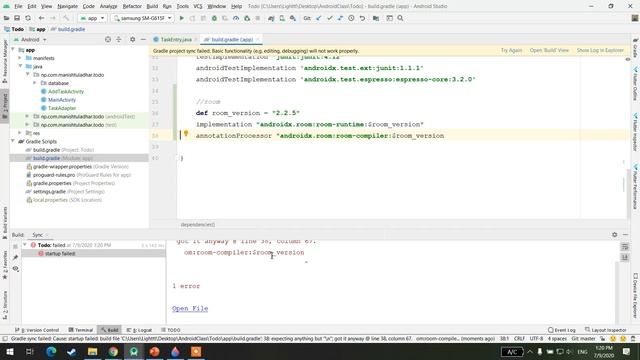Click Open 'Build' View link

pyautogui.click(x=549, y=50)
